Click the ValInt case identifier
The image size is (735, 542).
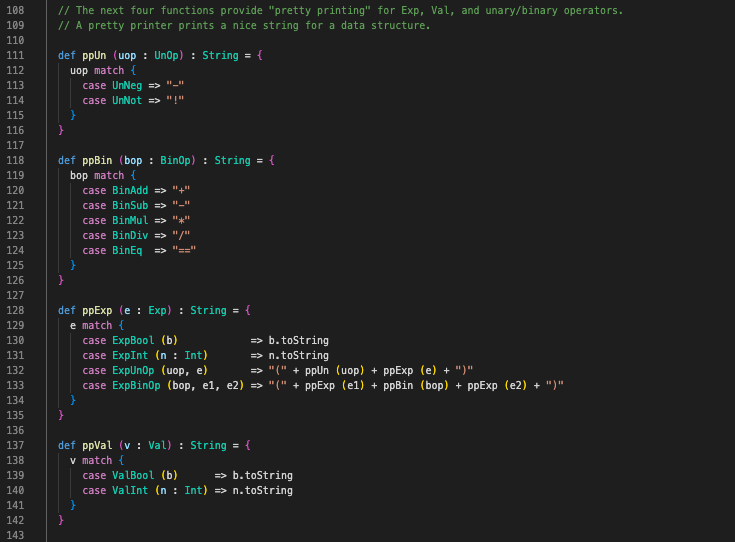coord(130,490)
